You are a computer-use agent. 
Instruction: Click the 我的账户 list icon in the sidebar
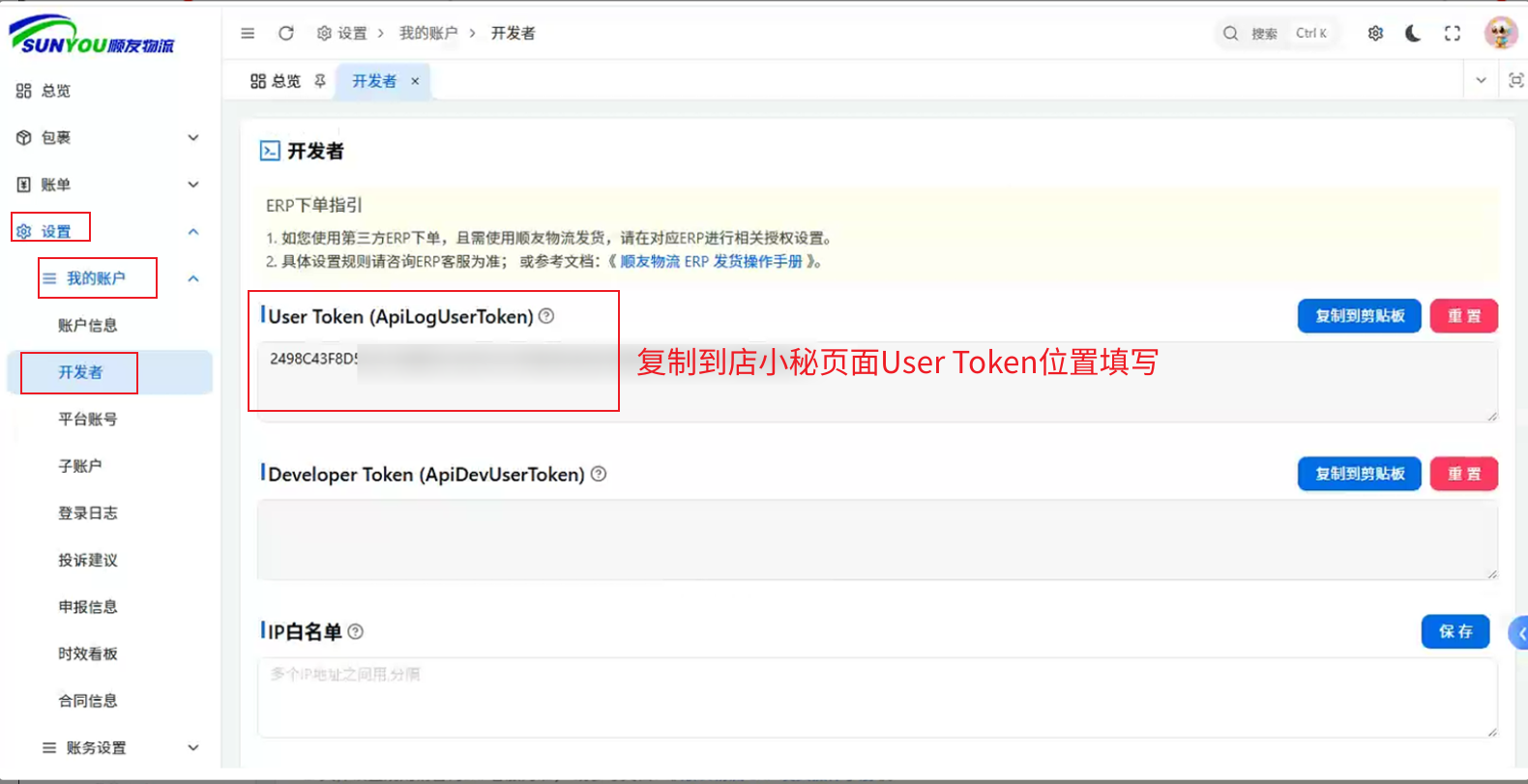click(x=49, y=278)
